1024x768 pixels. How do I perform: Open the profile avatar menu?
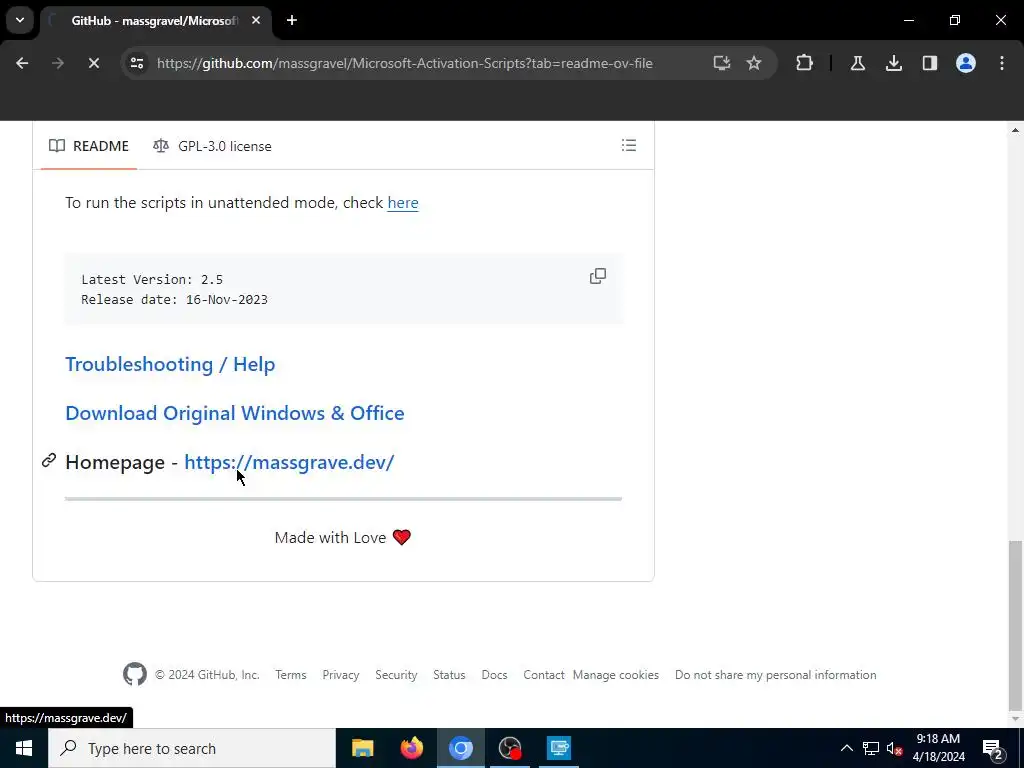click(965, 63)
